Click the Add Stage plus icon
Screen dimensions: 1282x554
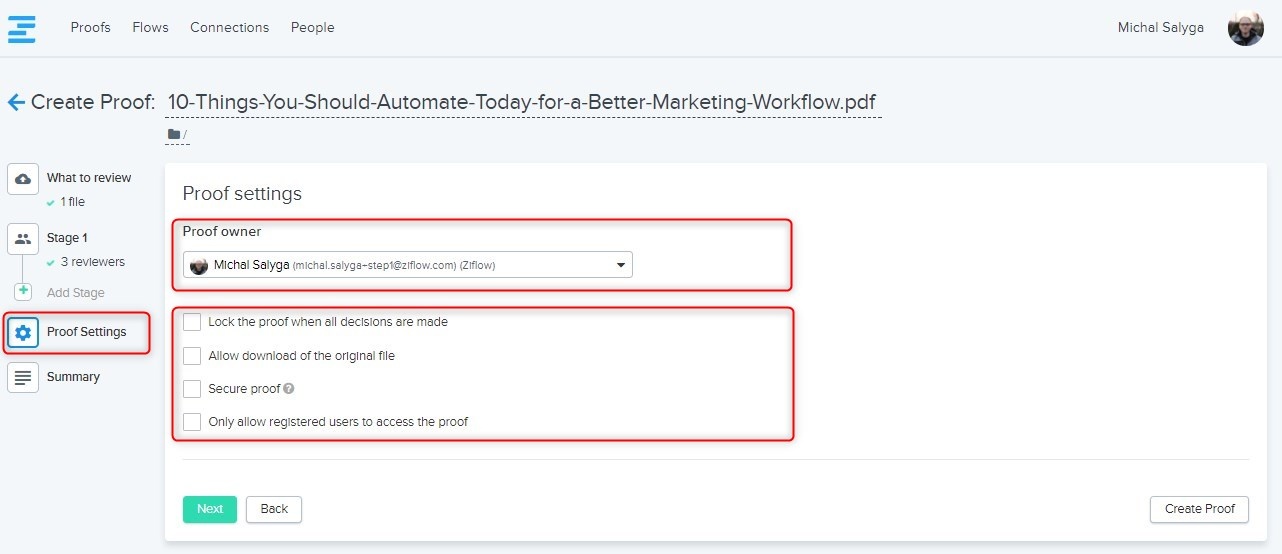[x=23, y=292]
